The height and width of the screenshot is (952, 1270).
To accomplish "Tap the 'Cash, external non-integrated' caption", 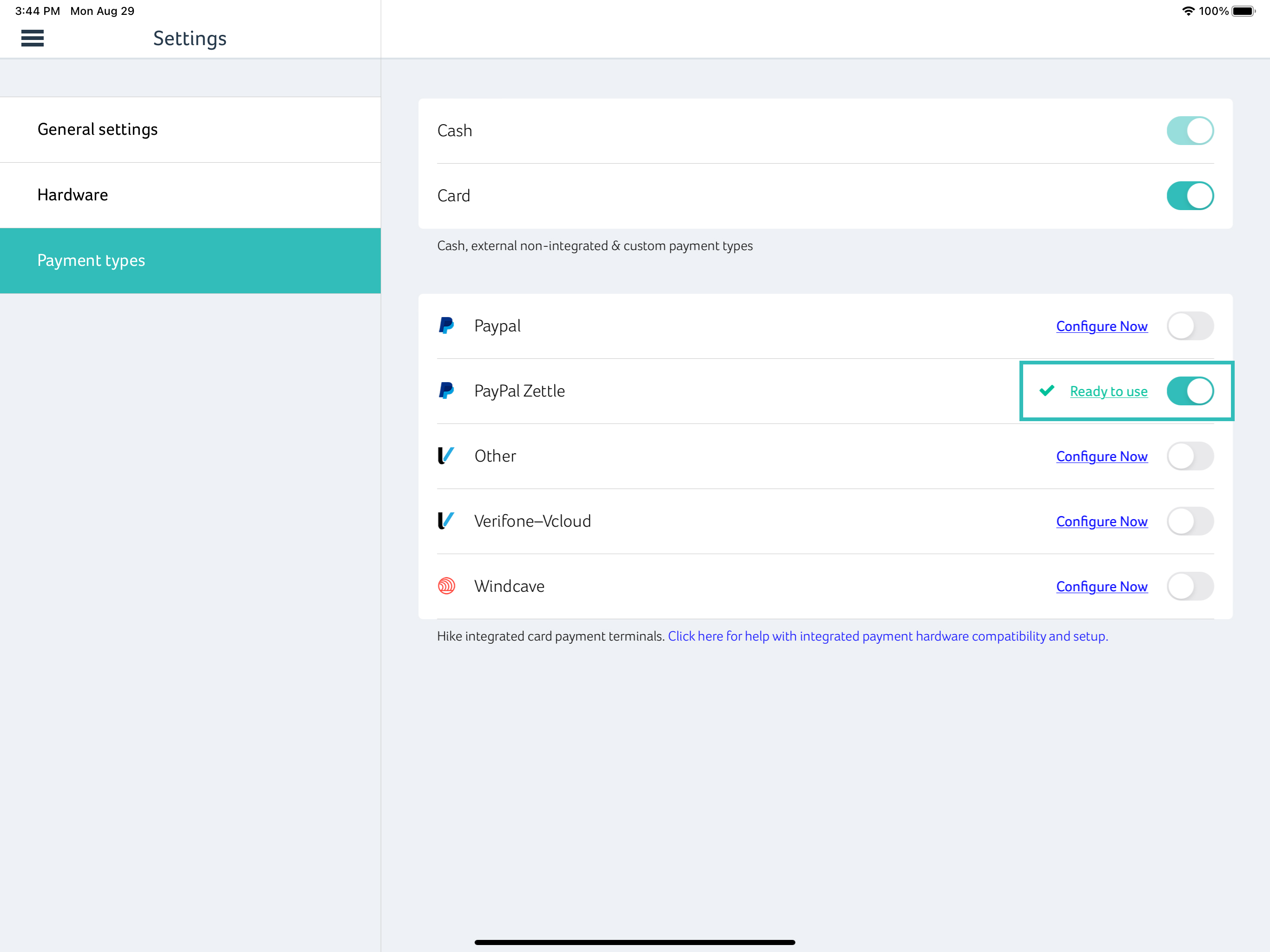I will coord(595,246).
